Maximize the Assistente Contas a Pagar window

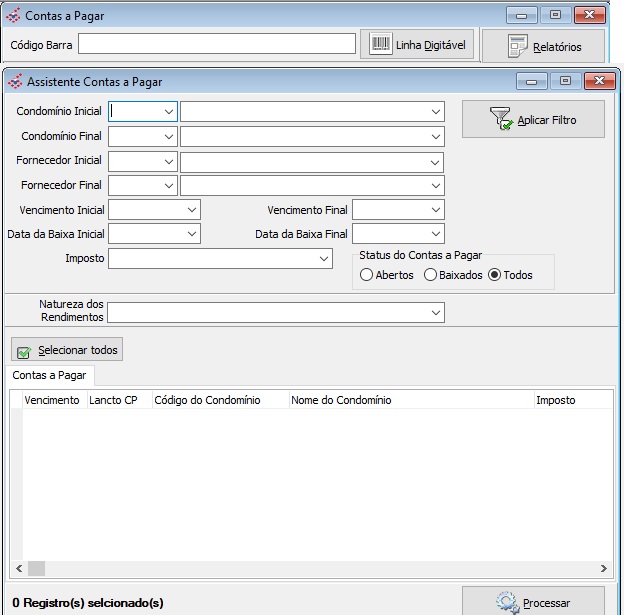[565, 82]
